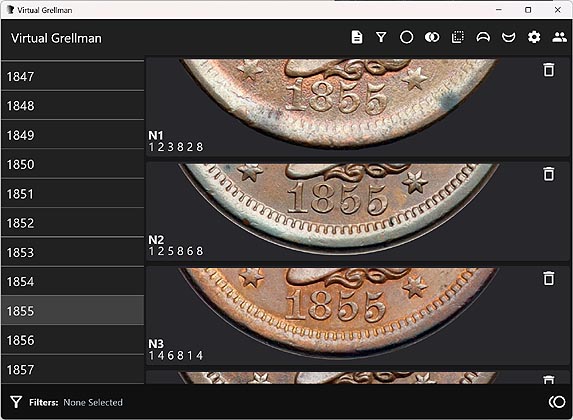This screenshot has height=420, width=573.
Task: Click the N1 variety label
Action: [x=156, y=135]
